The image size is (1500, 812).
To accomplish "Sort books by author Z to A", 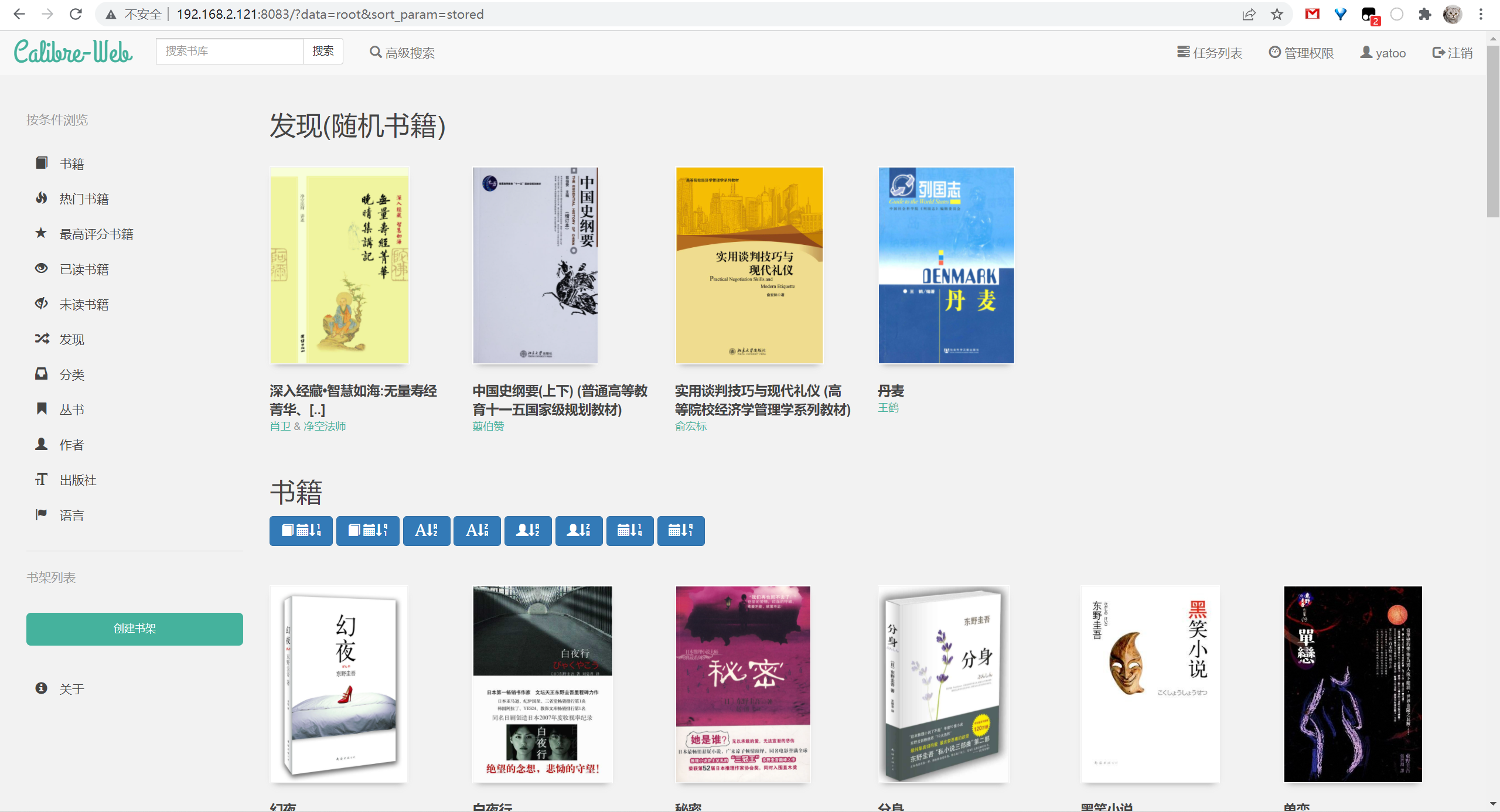I will (x=578, y=531).
